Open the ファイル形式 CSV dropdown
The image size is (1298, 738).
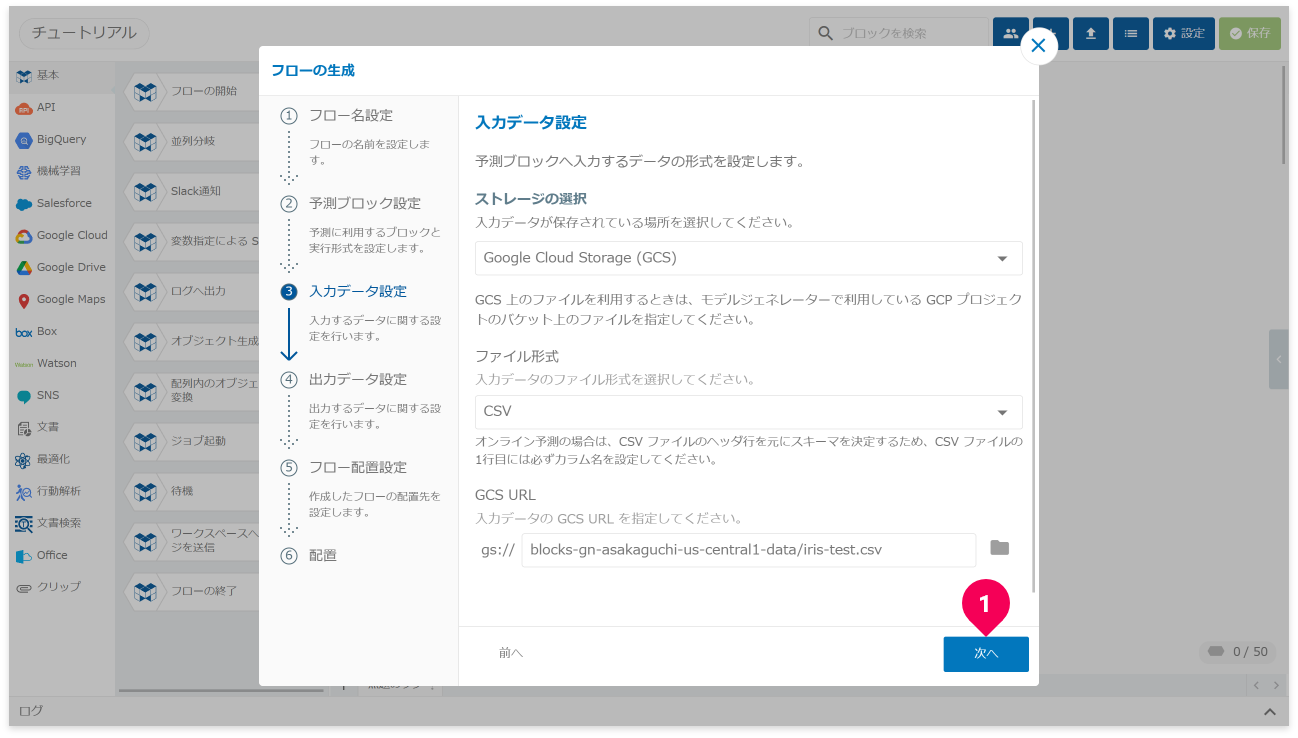748,412
